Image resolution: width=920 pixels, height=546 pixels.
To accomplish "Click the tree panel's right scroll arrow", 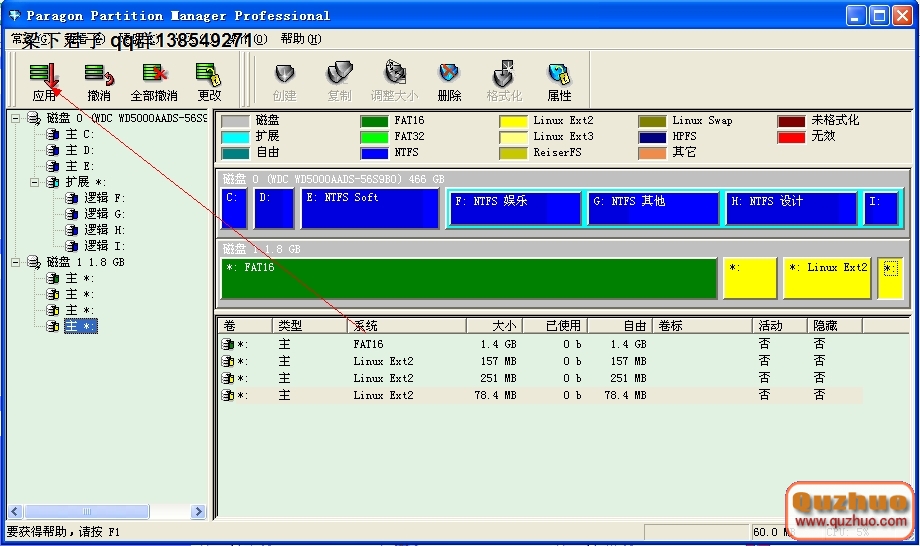I will pyautogui.click(x=197, y=511).
